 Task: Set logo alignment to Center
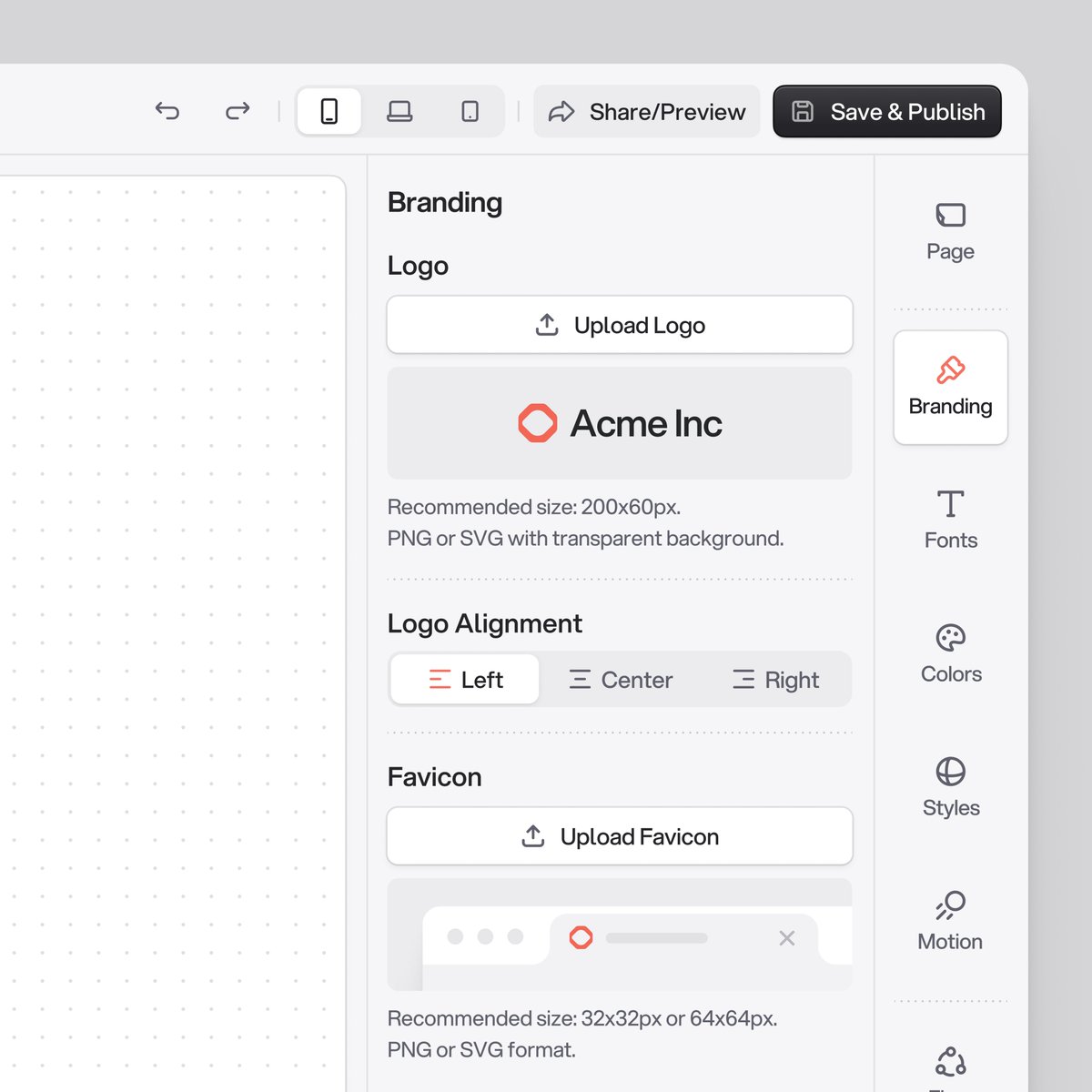[x=620, y=680]
